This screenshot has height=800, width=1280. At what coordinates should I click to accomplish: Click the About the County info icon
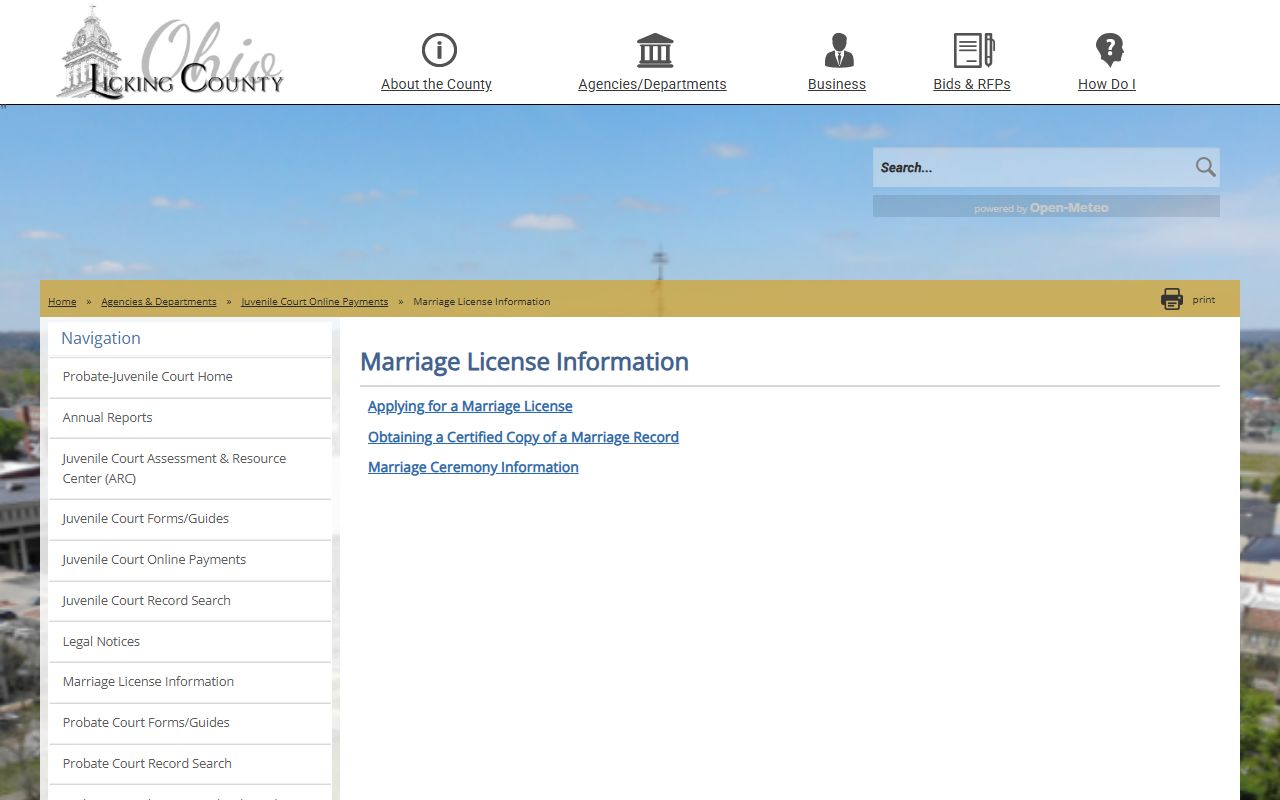(x=439, y=50)
